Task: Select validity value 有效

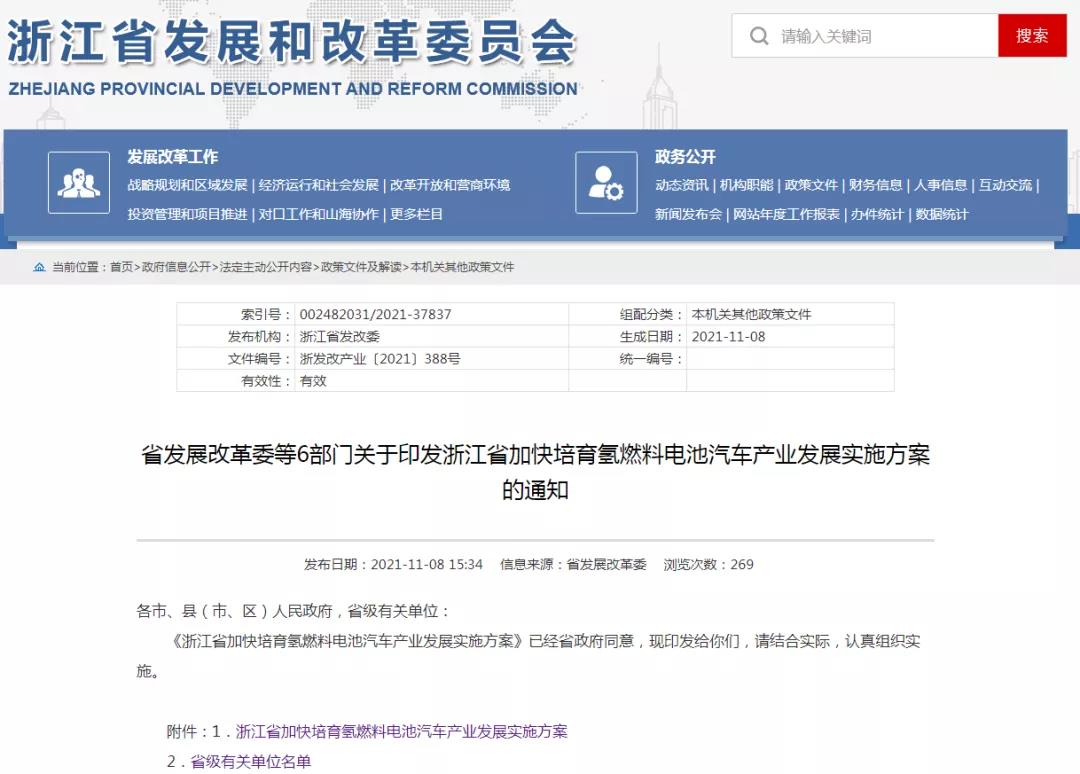Action: click(x=313, y=381)
